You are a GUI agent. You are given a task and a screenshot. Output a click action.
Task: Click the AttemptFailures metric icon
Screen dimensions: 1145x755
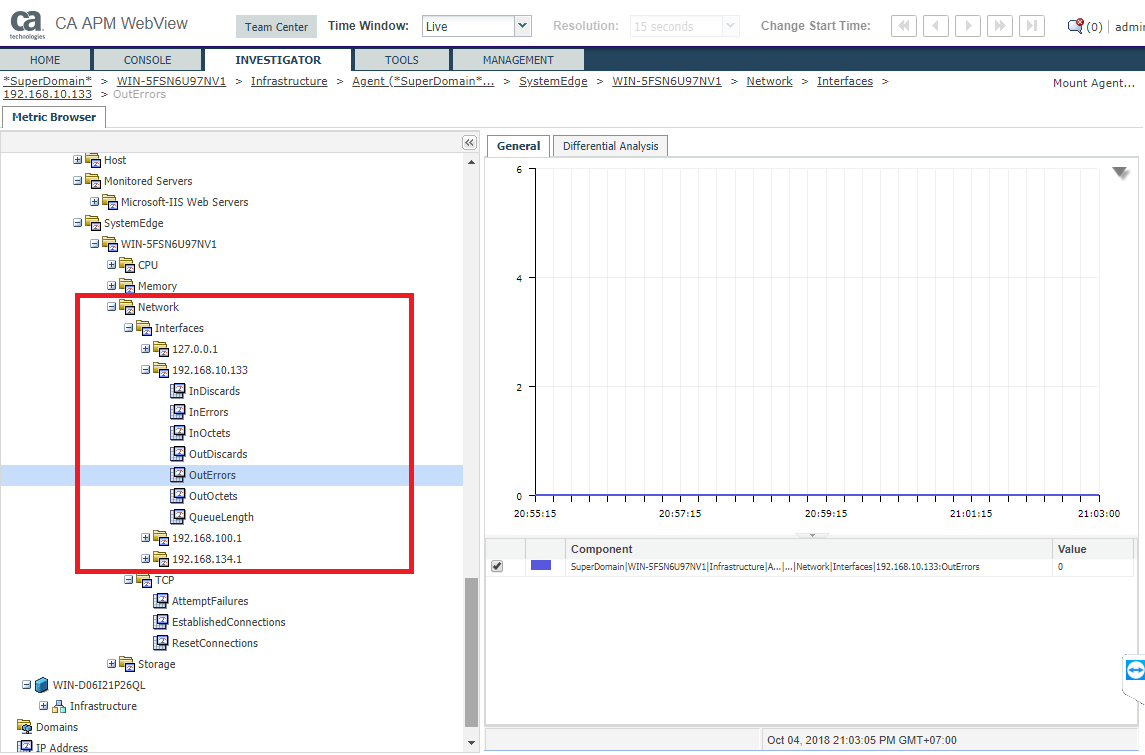point(161,601)
